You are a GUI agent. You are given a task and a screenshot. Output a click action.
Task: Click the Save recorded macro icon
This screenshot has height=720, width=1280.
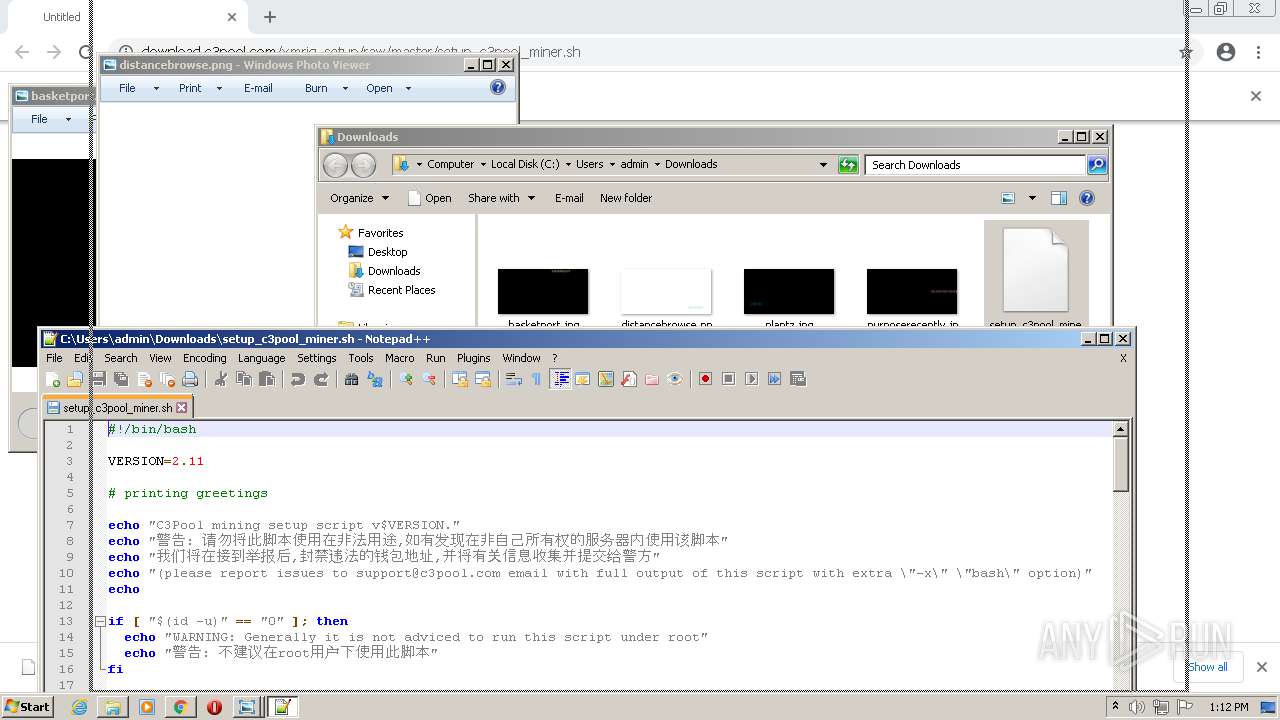(x=797, y=379)
